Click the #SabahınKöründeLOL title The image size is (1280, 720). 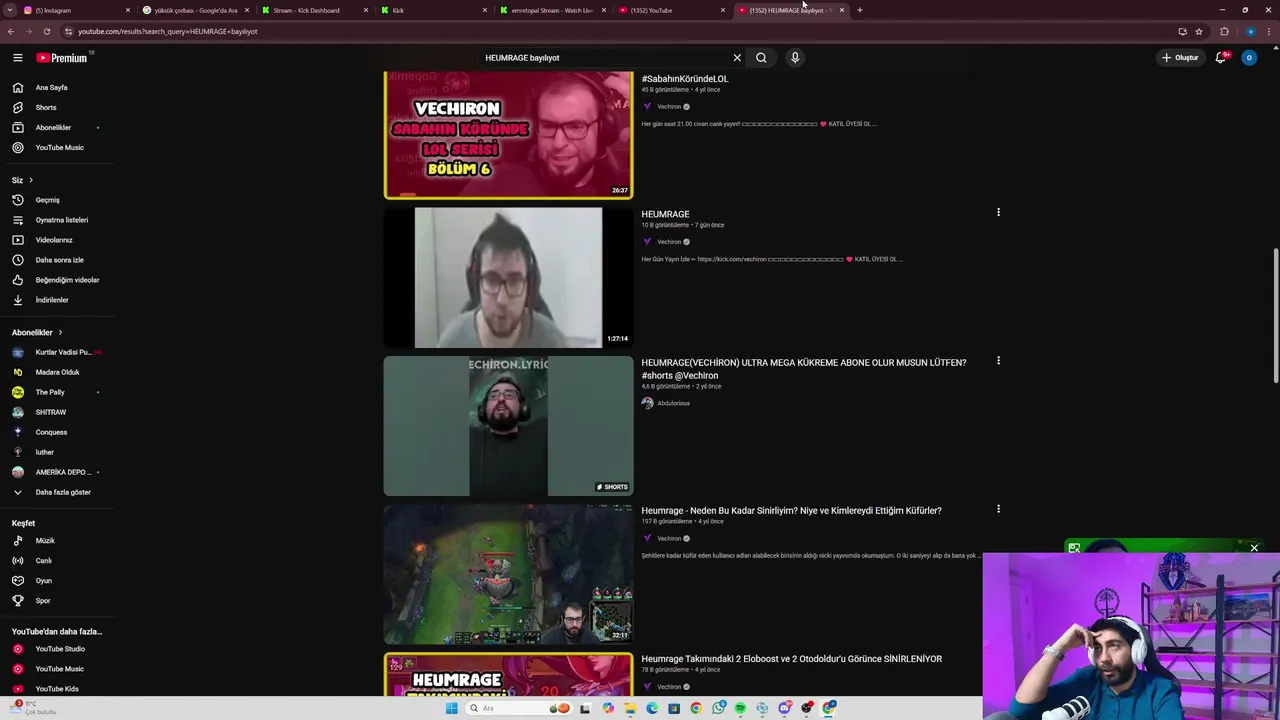(684, 79)
